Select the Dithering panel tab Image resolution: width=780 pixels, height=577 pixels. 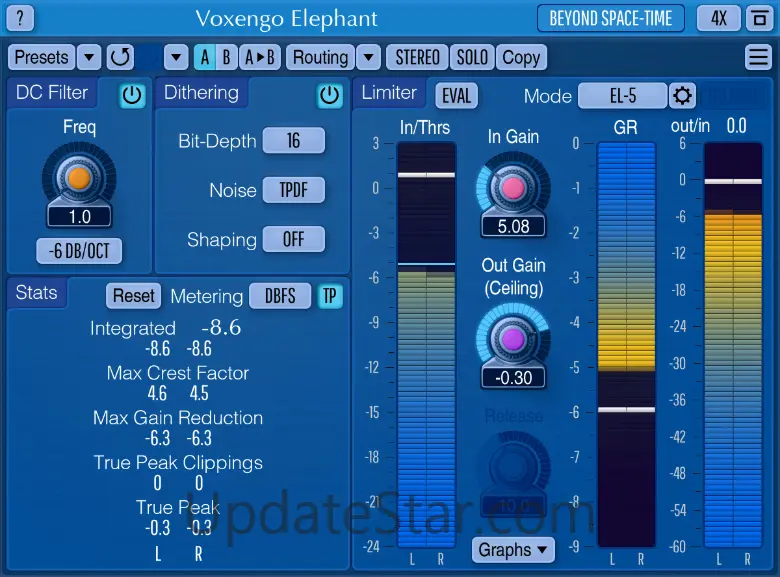click(201, 93)
